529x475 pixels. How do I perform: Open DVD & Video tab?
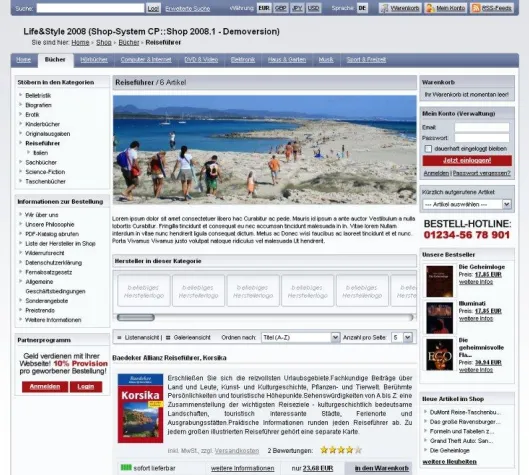201,60
